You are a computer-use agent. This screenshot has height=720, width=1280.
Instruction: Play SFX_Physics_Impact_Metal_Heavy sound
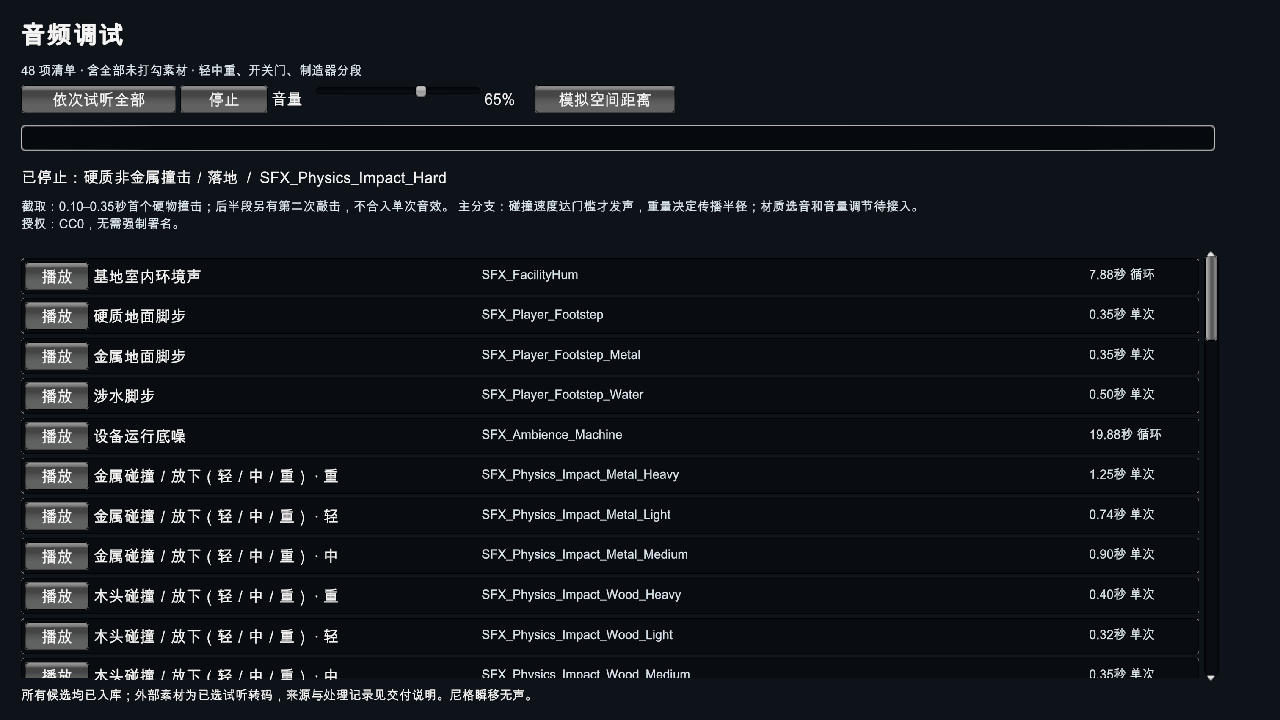(x=57, y=476)
